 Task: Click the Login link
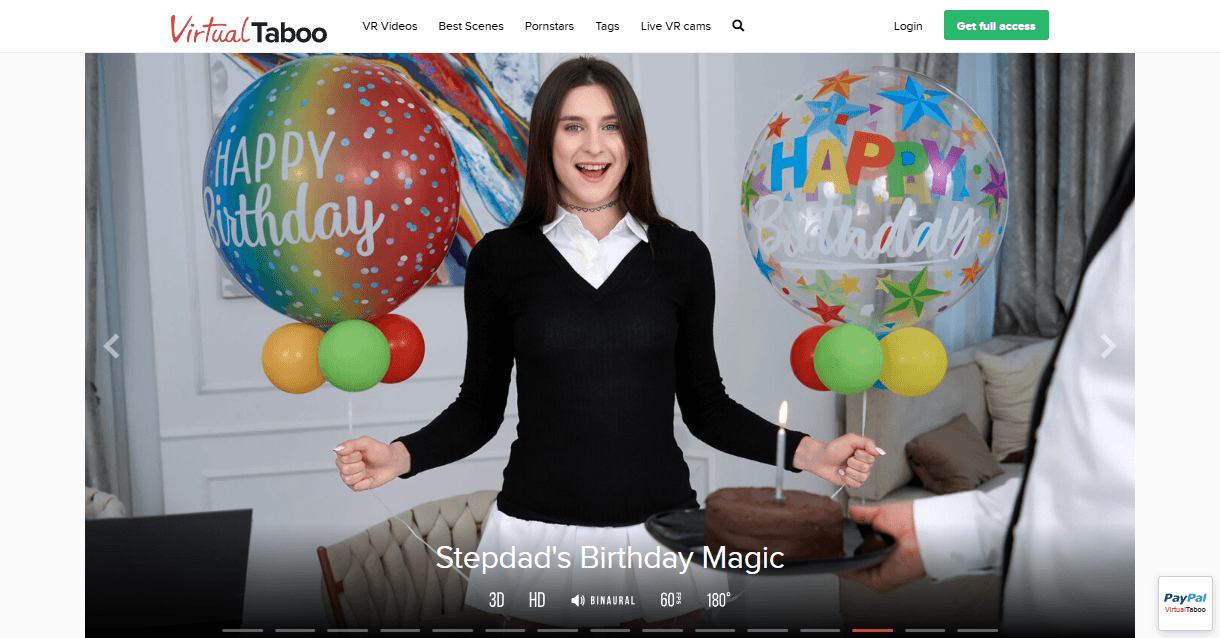pyautogui.click(x=908, y=26)
